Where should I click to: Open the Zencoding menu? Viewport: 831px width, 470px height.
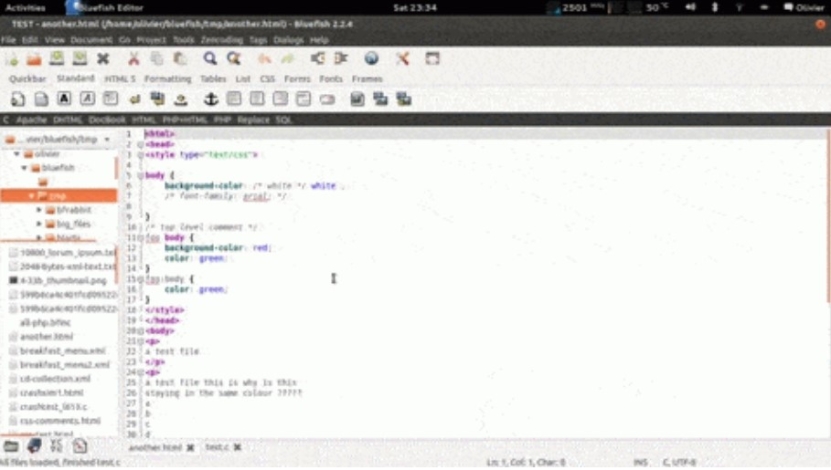tap(222, 40)
